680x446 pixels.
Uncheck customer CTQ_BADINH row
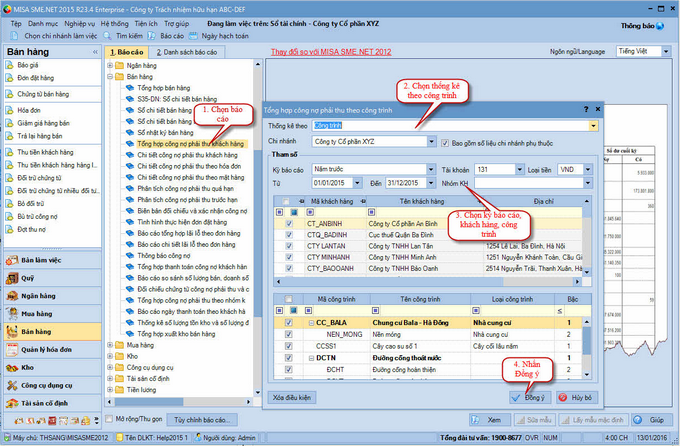[x=289, y=235]
